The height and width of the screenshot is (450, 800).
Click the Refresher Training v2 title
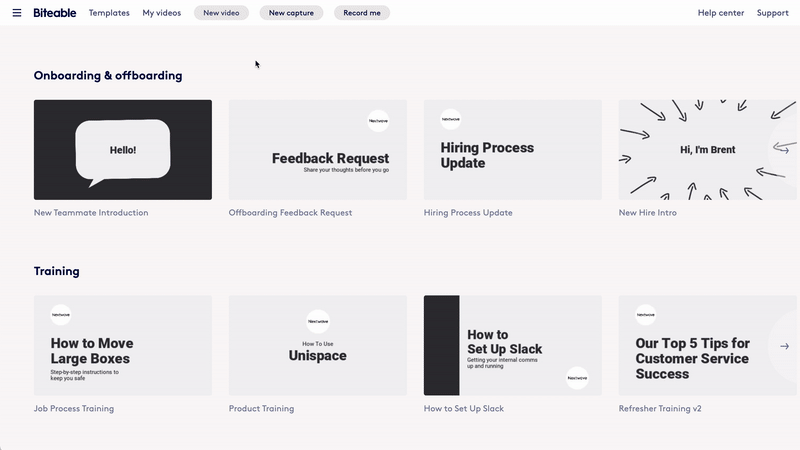pyautogui.click(x=660, y=408)
